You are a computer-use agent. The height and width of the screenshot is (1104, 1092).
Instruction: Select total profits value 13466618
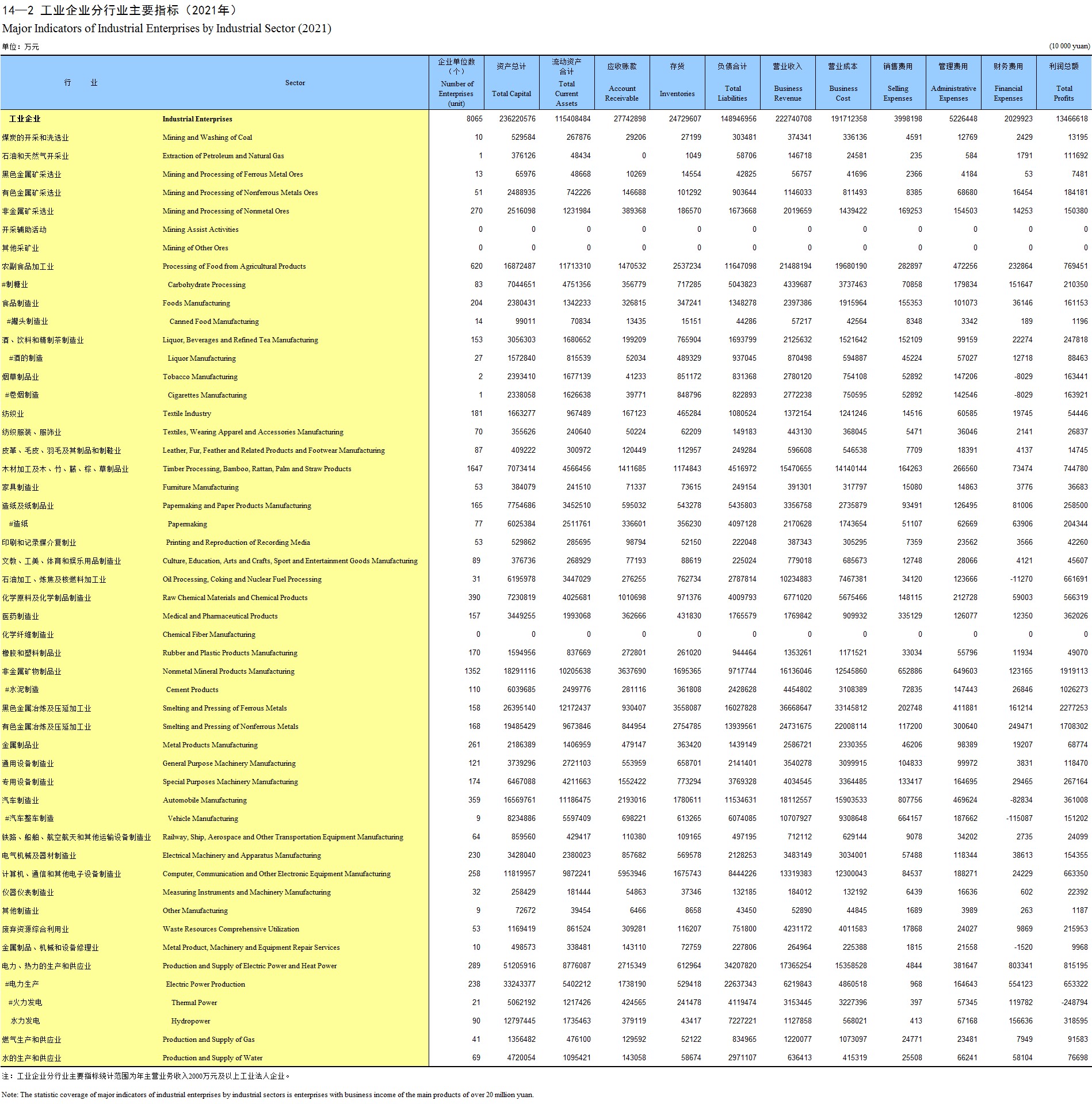tap(1072, 119)
